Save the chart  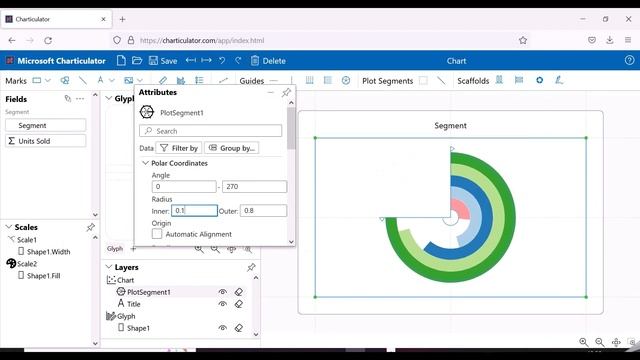pyautogui.click(x=163, y=61)
